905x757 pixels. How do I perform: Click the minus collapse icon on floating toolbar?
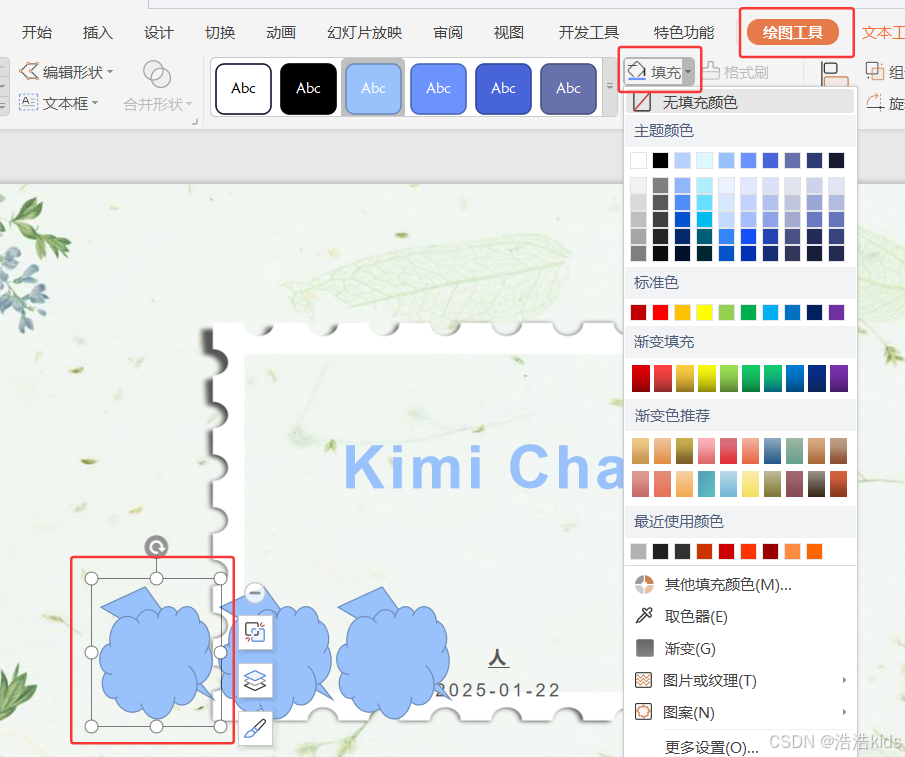255,592
